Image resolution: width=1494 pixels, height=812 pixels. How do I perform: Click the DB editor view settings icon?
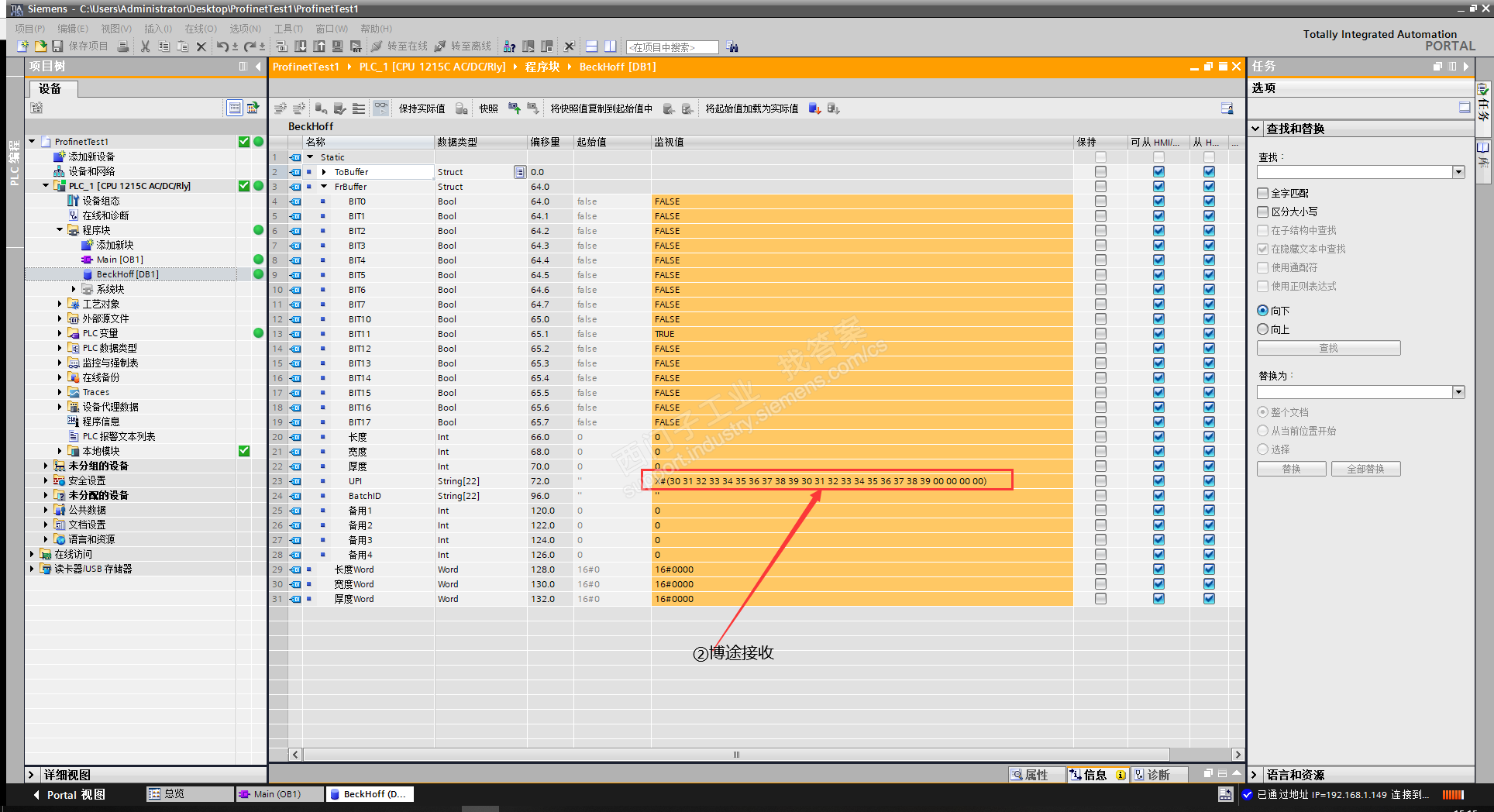pyautogui.click(x=1227, y=108)
